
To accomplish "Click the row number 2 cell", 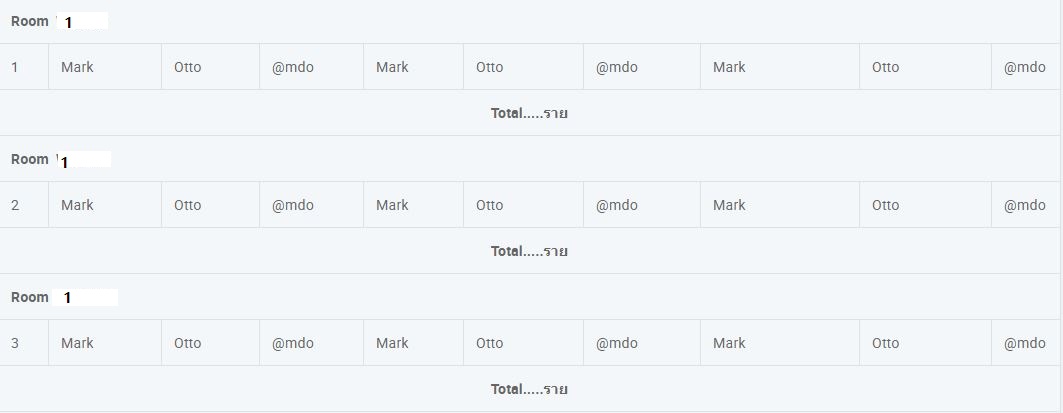I will (24, 205).
